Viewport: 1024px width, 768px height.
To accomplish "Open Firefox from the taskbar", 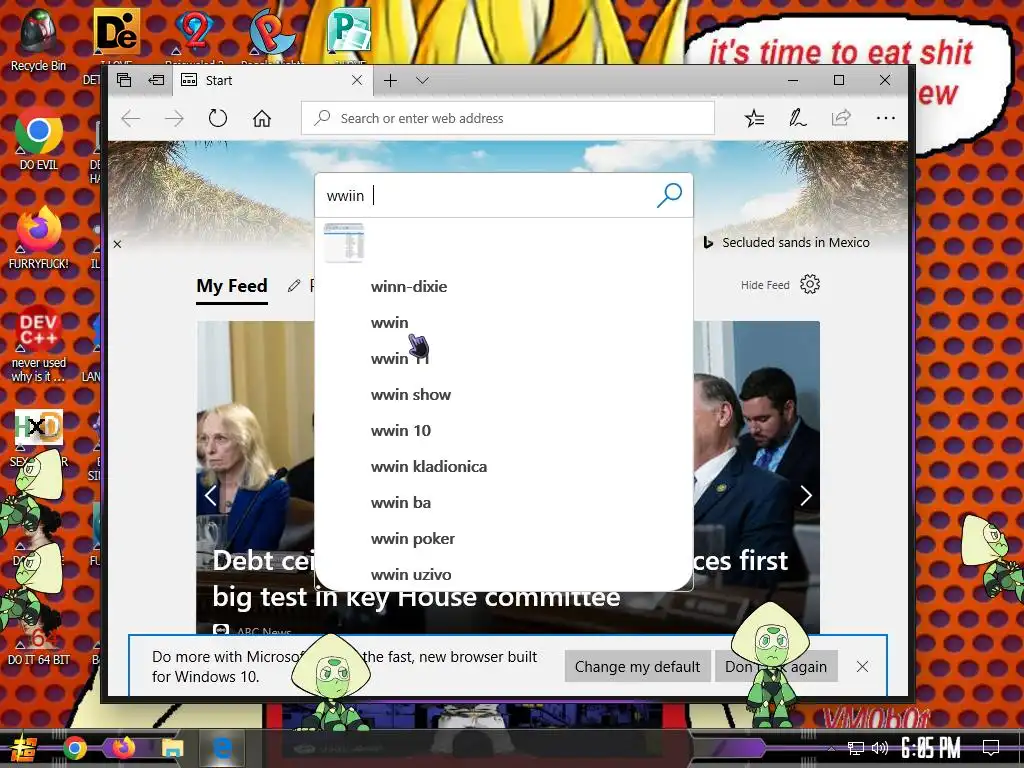I will click(x=123, y=748).
